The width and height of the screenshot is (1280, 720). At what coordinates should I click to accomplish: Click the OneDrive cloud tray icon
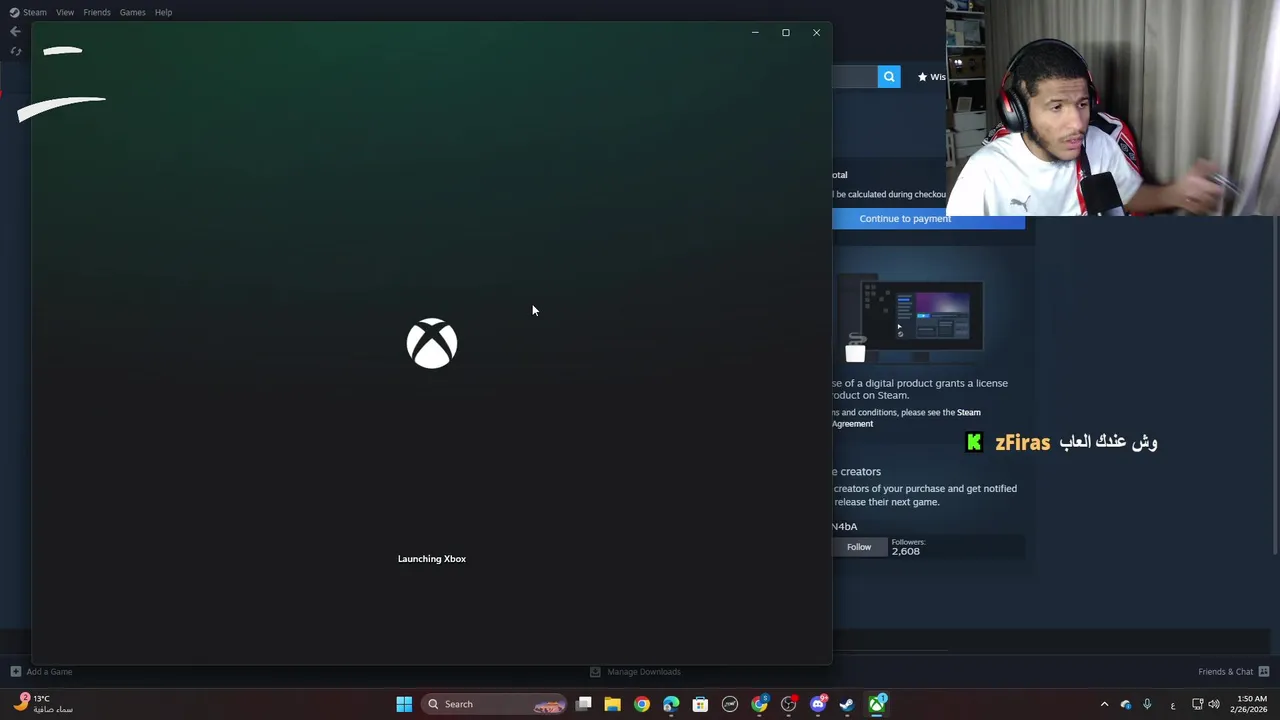click(x=1126, y=704)
